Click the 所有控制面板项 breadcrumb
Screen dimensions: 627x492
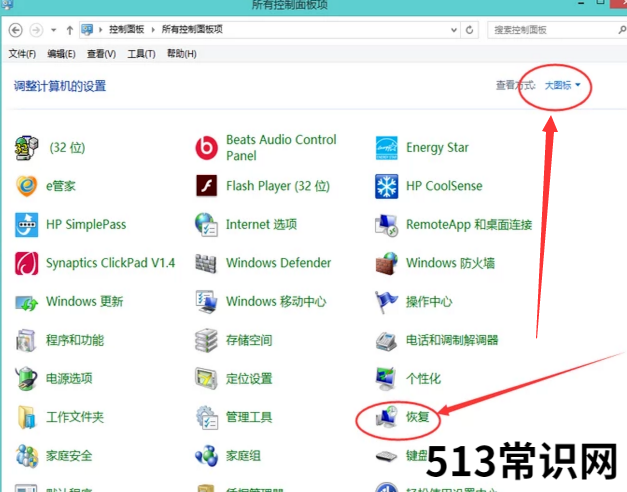[x=192, y=29]
